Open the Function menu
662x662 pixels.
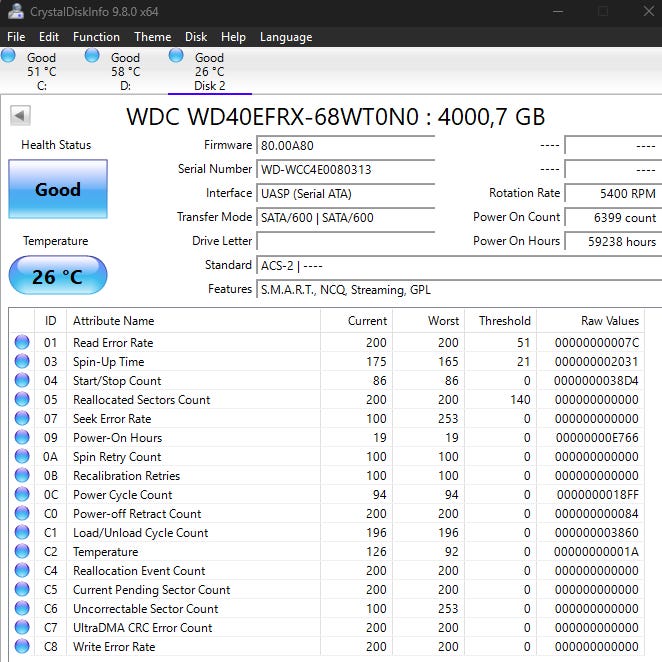(x=96, y=37)
